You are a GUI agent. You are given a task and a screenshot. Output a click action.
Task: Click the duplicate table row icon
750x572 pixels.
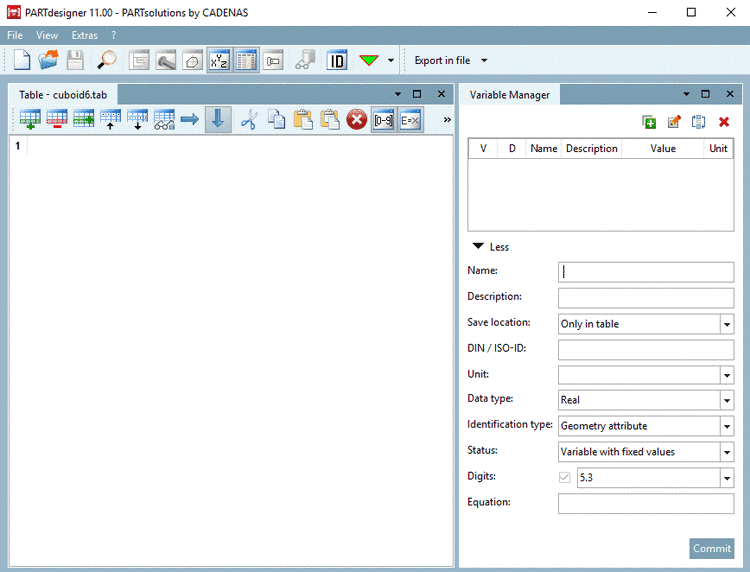pyautogui.click(x=84, y=120)
